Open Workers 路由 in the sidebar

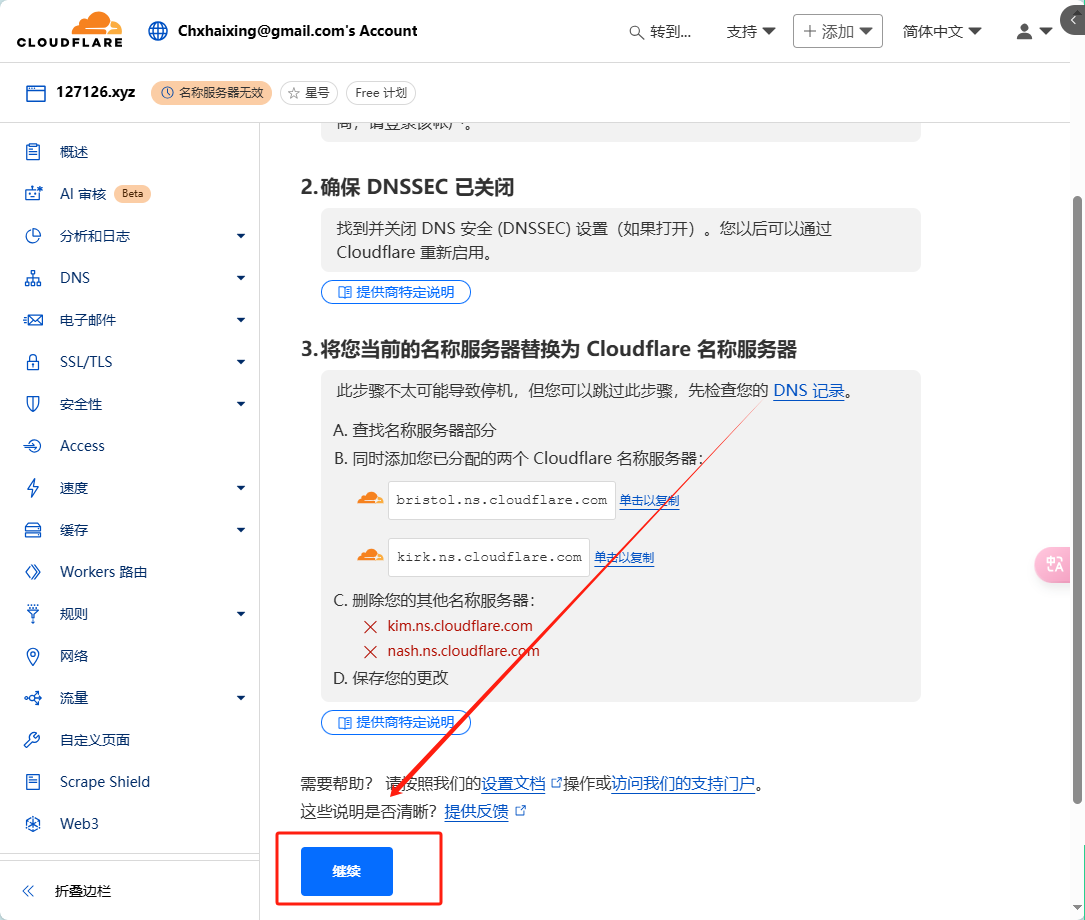tap(103, 572)
